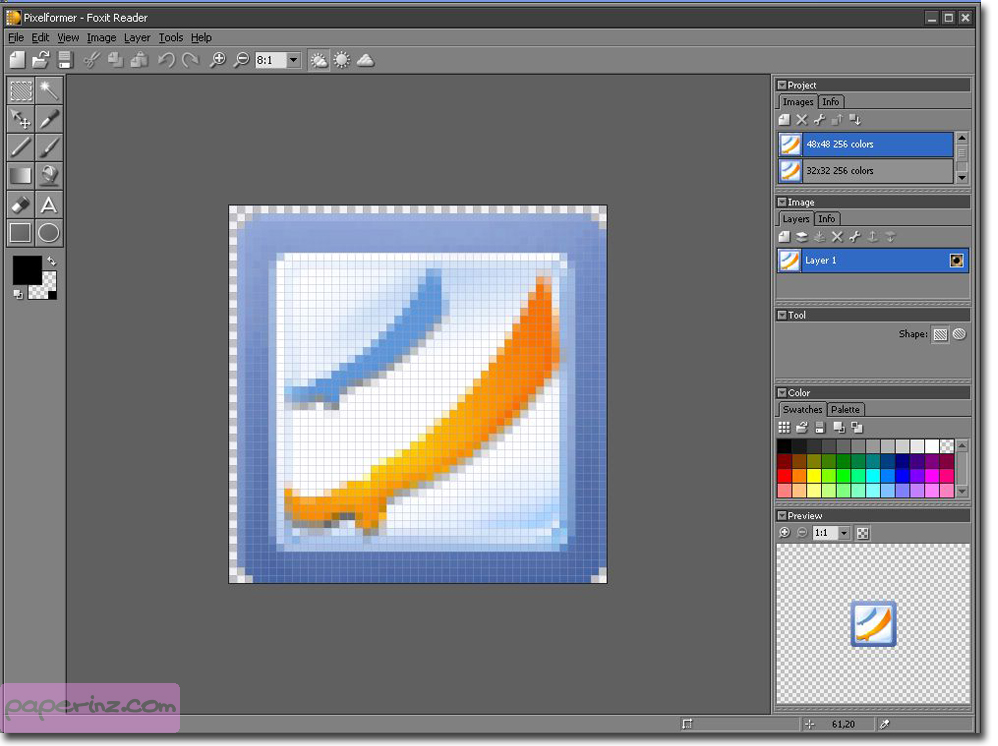Pick the pure red swatch
Image resolution: width=998 pixels, height=746 pixels.
(784, 475)
